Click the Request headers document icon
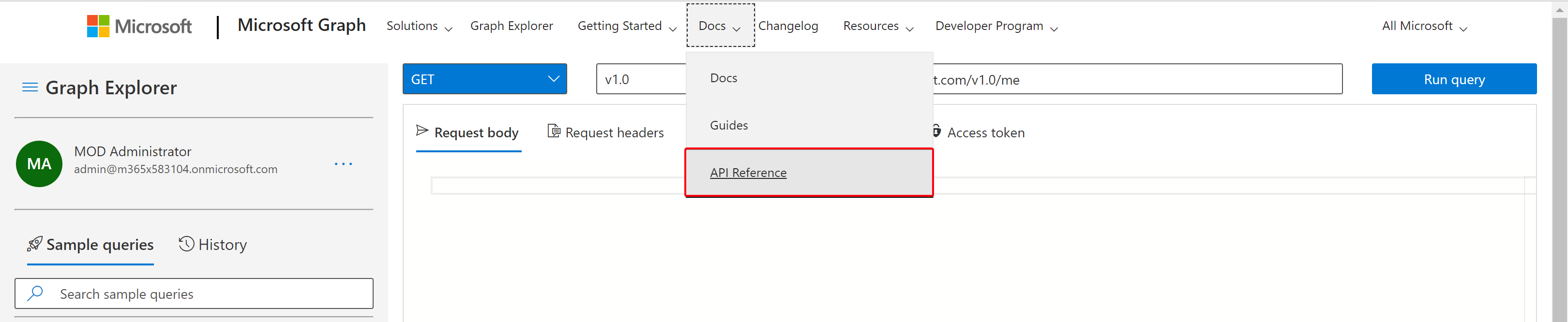Viewport: 1568px width, 322px height. (554, 131)
